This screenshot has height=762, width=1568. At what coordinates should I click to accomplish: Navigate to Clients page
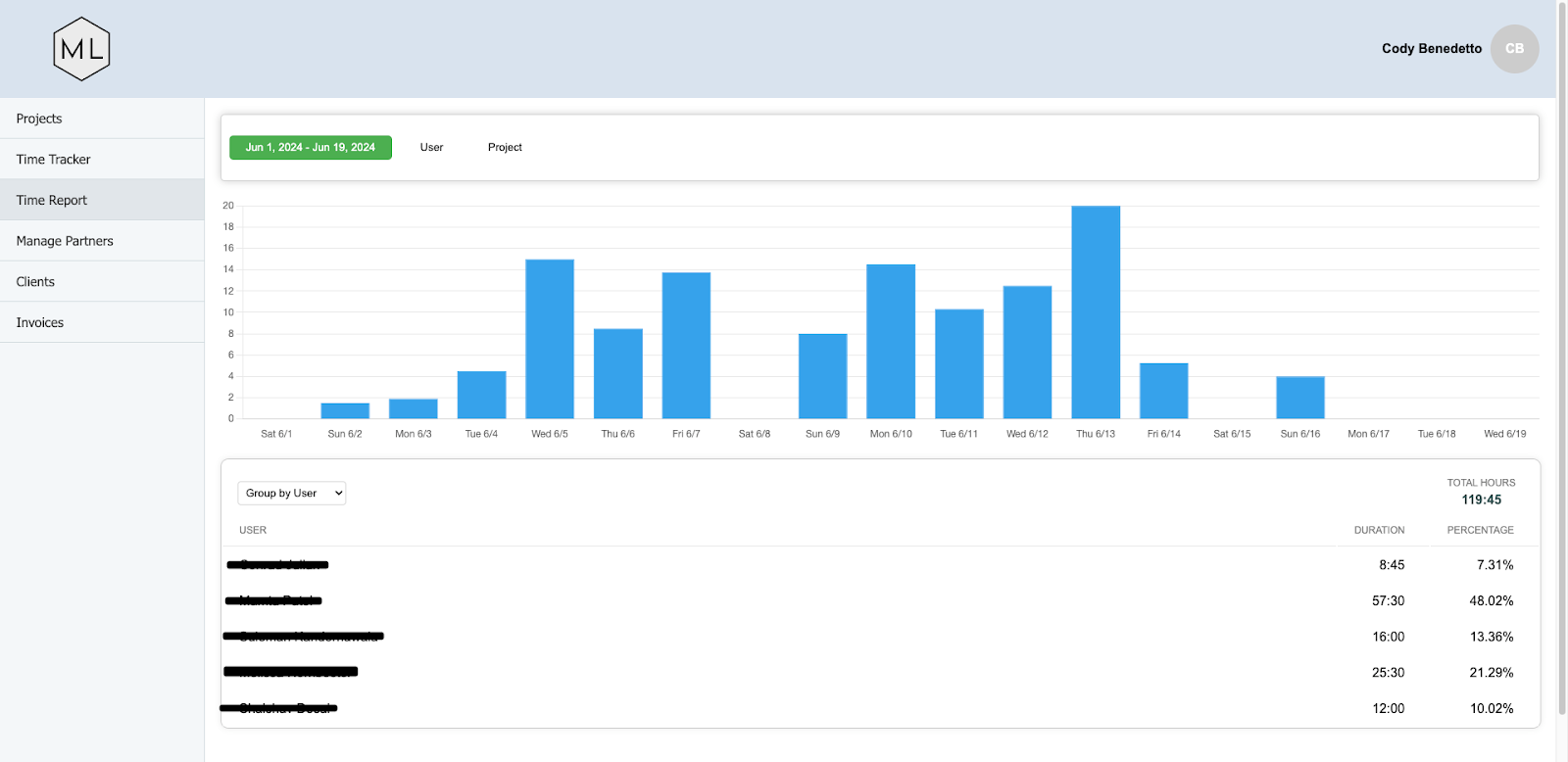[102, 282]
